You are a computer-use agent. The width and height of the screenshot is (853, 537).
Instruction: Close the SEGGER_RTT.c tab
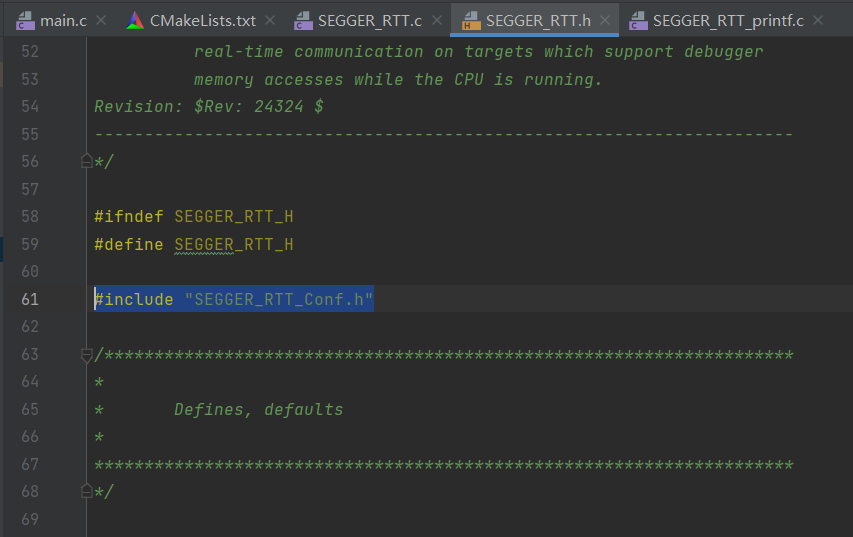pos(436,20)
